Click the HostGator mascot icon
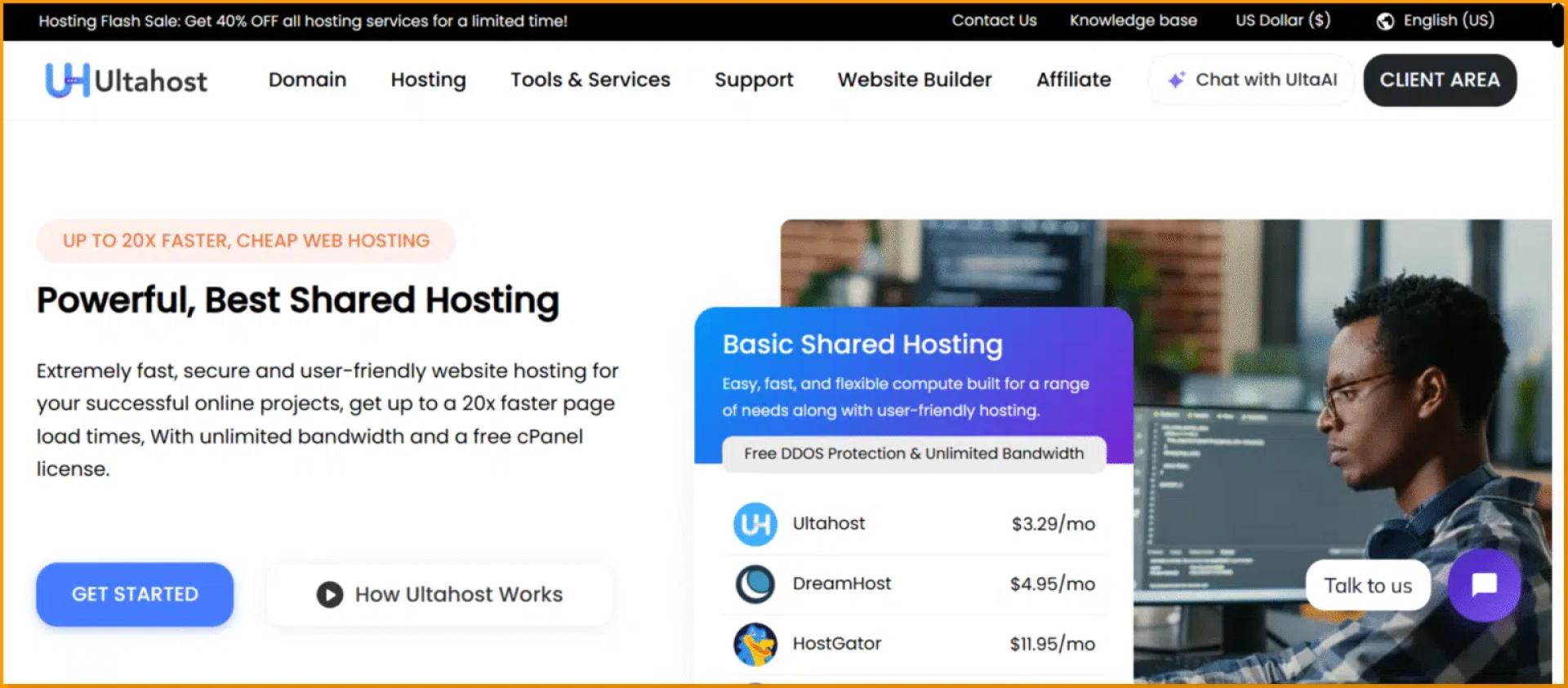Viewport: 1568px width, 688px height. pyautogui.click(x=755, y=644)
